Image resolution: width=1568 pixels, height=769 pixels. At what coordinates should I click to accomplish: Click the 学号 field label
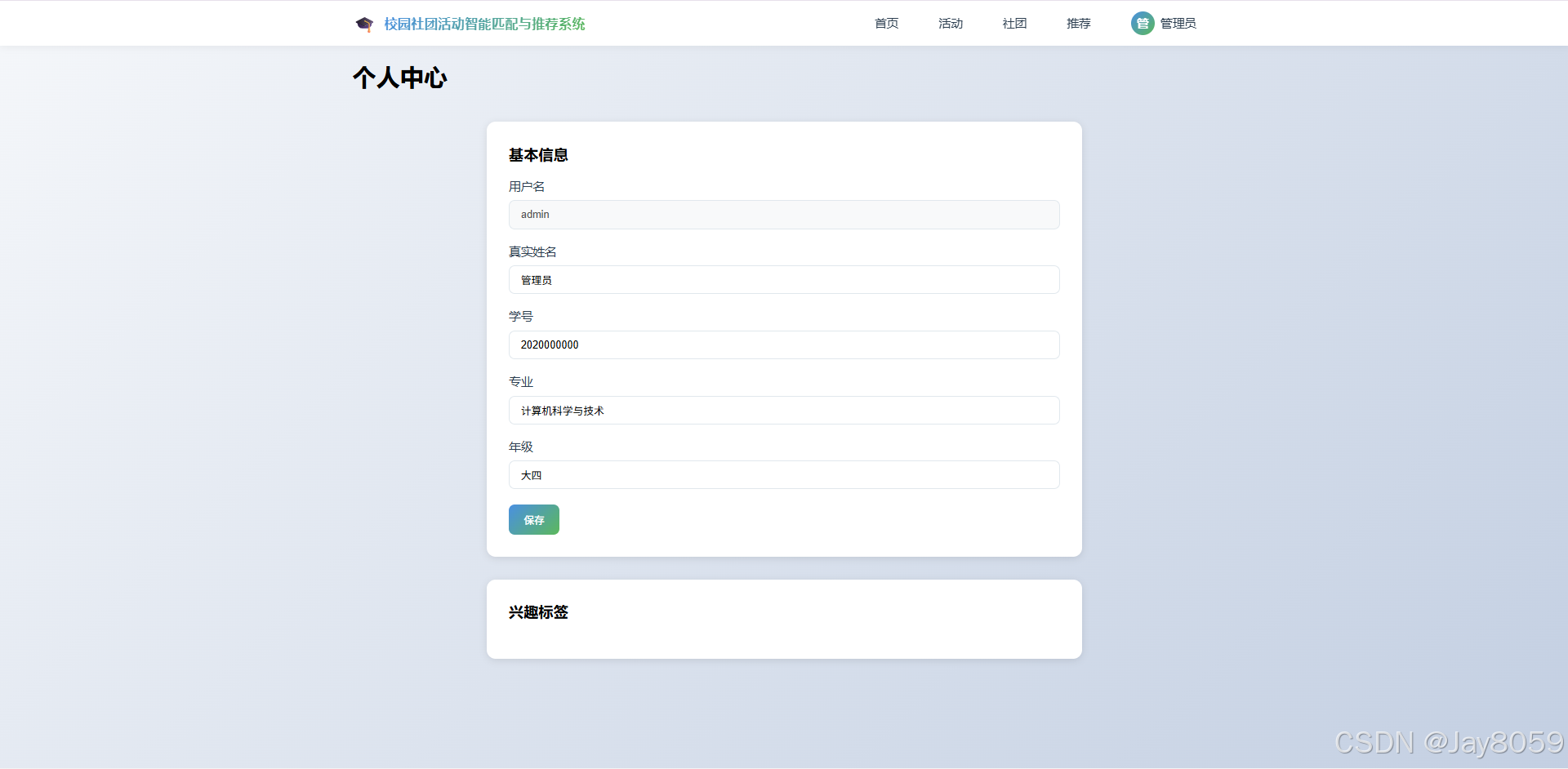tap(521, 317)
